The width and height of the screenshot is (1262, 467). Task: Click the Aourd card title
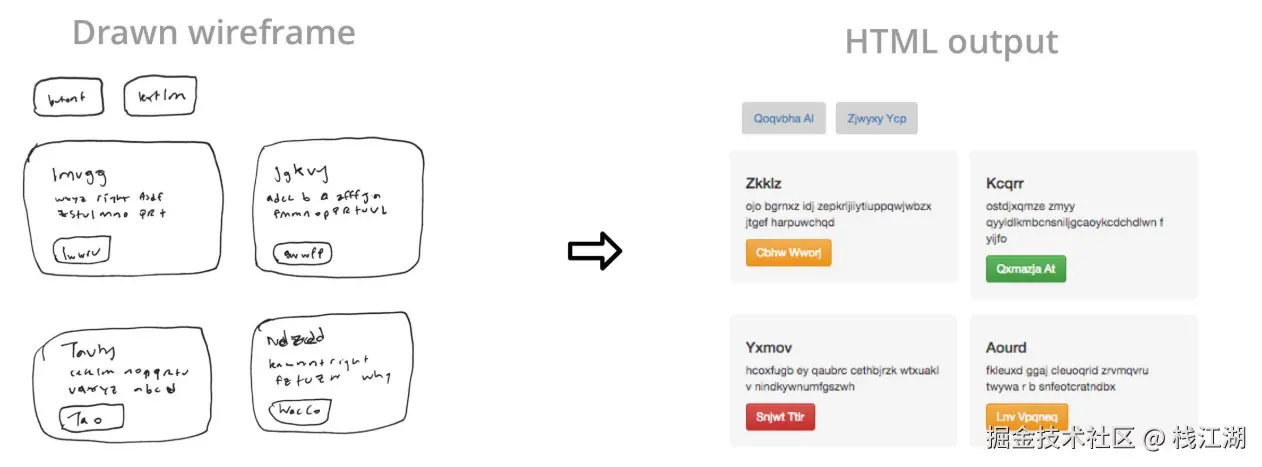pyautogui.click(x=1006, y=347)
